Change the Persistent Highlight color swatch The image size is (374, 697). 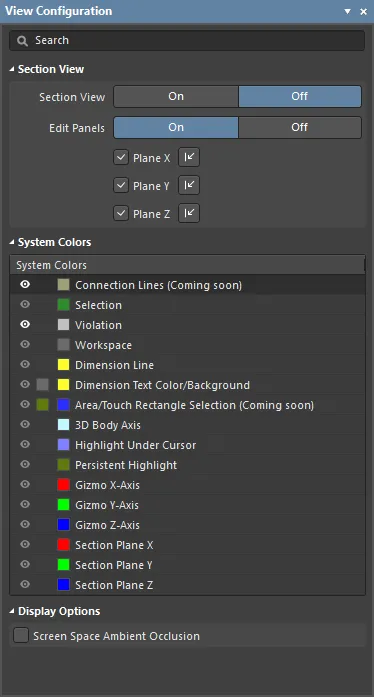64,465
